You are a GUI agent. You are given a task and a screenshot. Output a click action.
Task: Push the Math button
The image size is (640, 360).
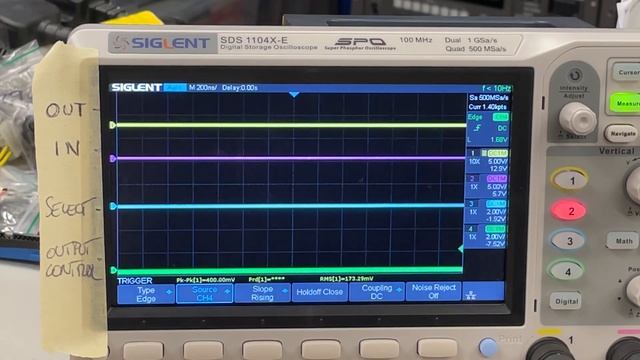pos(623,241)
